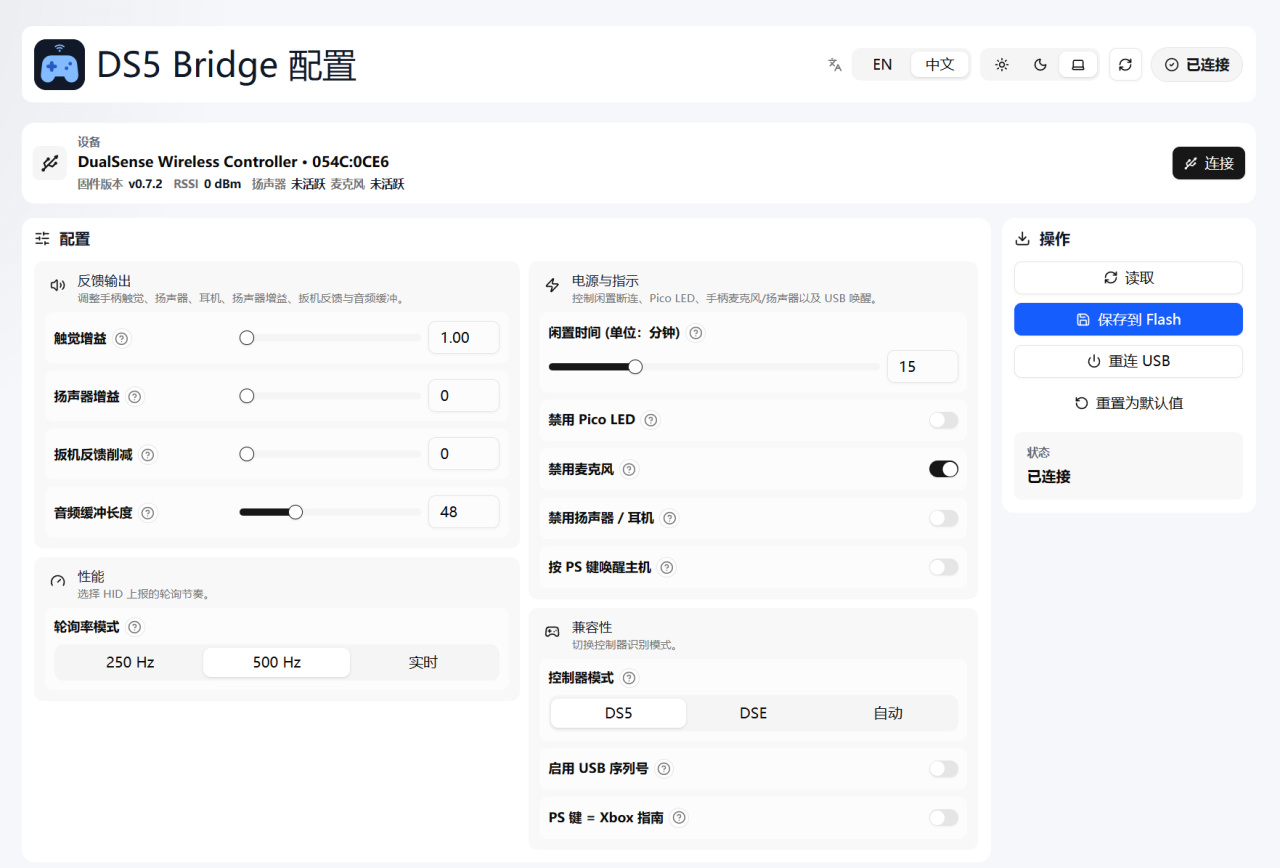Viewport: 1280px width, 868px height.
Task: Click the device plug icon beside DualSense
Action: click(50, 163)
